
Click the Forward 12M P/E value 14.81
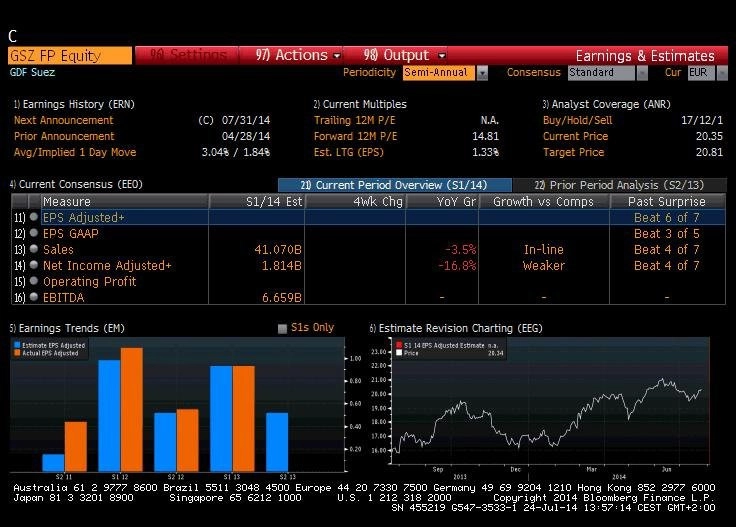point(485,136)
